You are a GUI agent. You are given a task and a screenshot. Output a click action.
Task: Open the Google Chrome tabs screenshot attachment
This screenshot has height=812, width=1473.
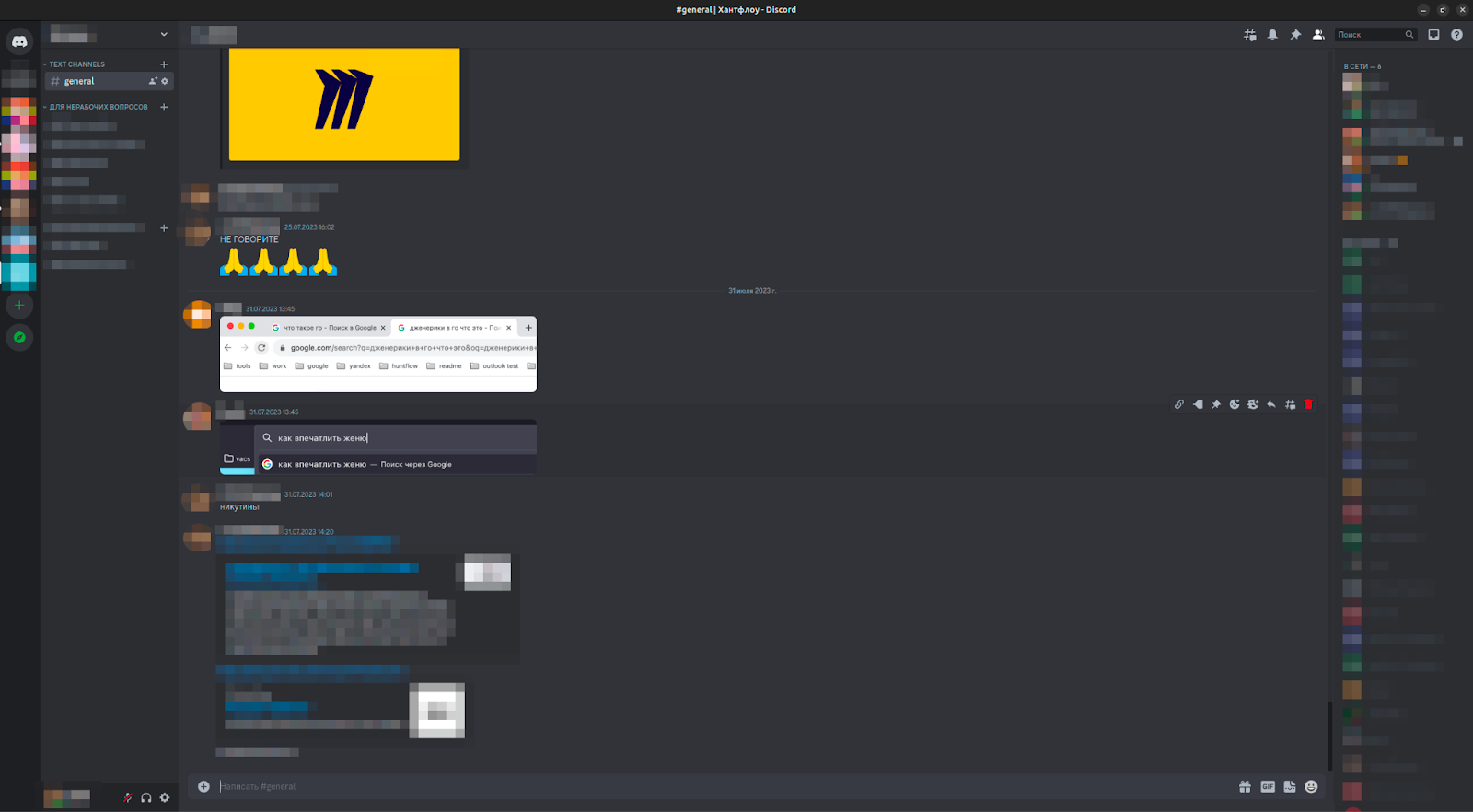(x=378, y=354)
